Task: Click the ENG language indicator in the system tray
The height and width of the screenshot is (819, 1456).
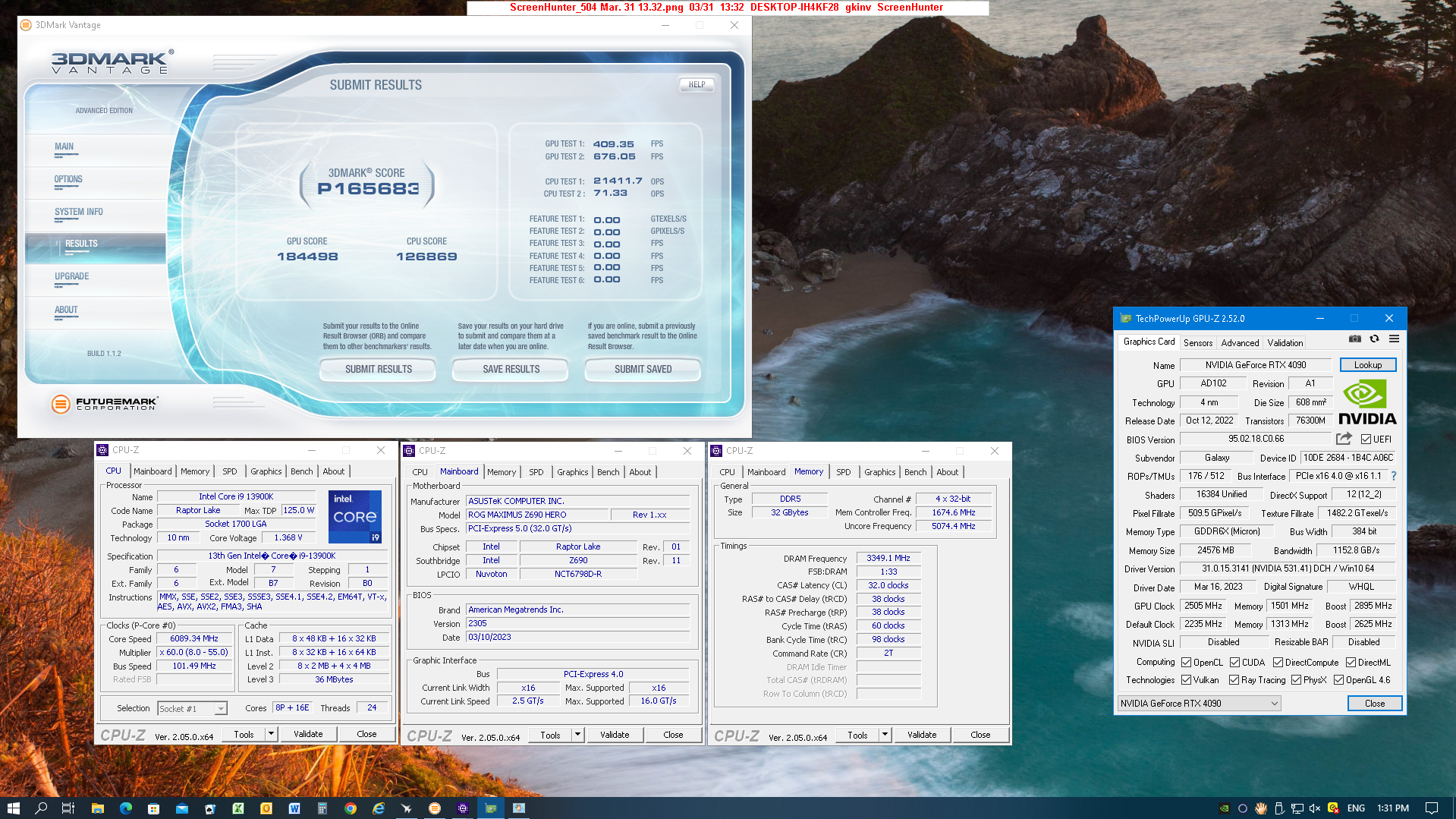Action: (x=1356, y=808)
